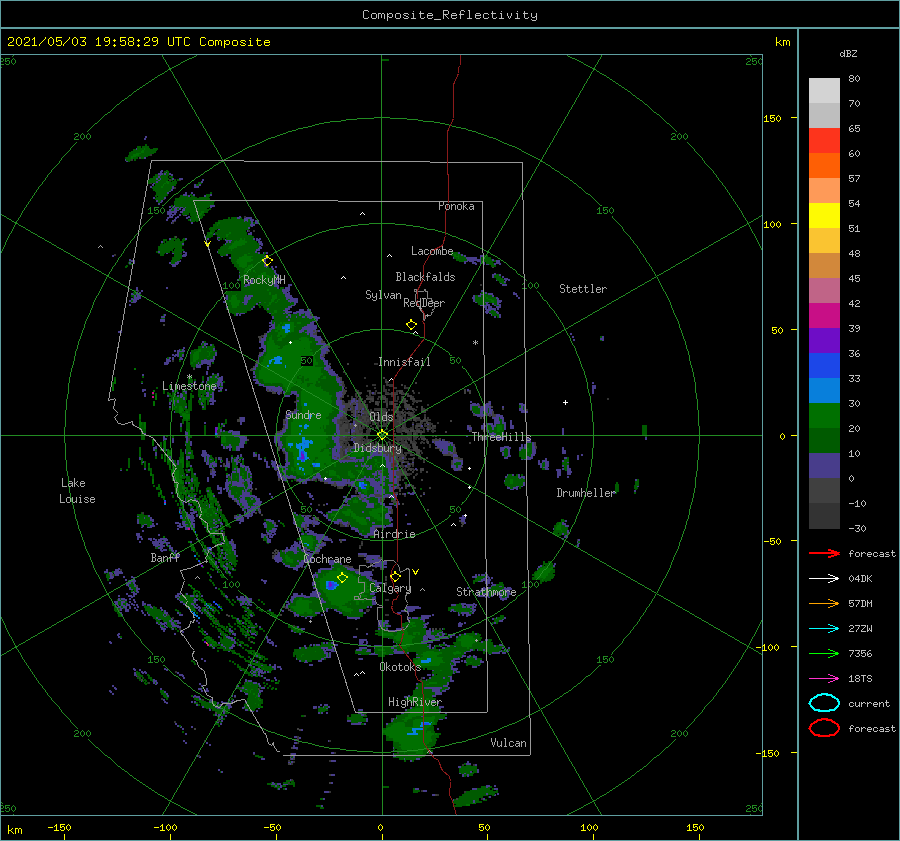This screenshot has width=900, height=841.
Task: Click the yellow diamond marker below RedDeer
Action: tap(411, 325)
